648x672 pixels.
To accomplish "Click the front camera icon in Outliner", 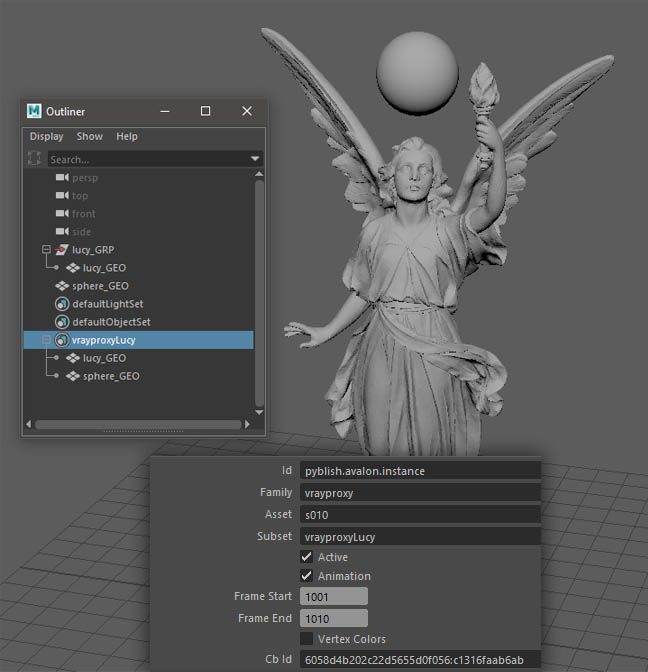I will pyautogui.click(x=62, y=213).
